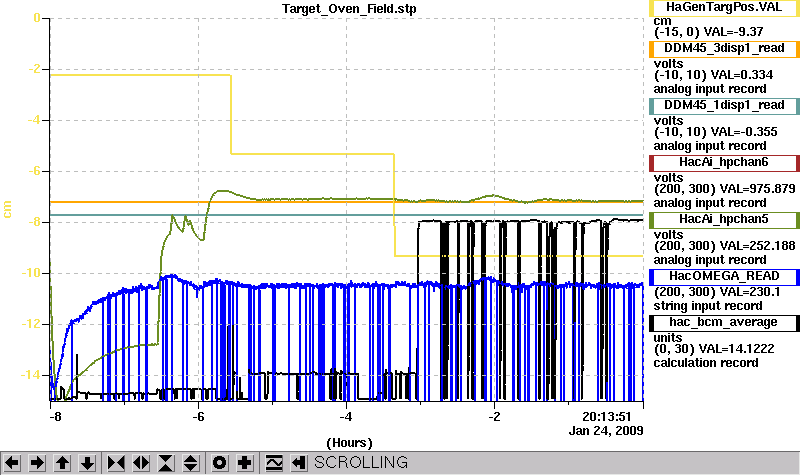Click 'units' under hac_bcm_average
The width and height of the screenshot is (800, 475).
tap(667, 338)
